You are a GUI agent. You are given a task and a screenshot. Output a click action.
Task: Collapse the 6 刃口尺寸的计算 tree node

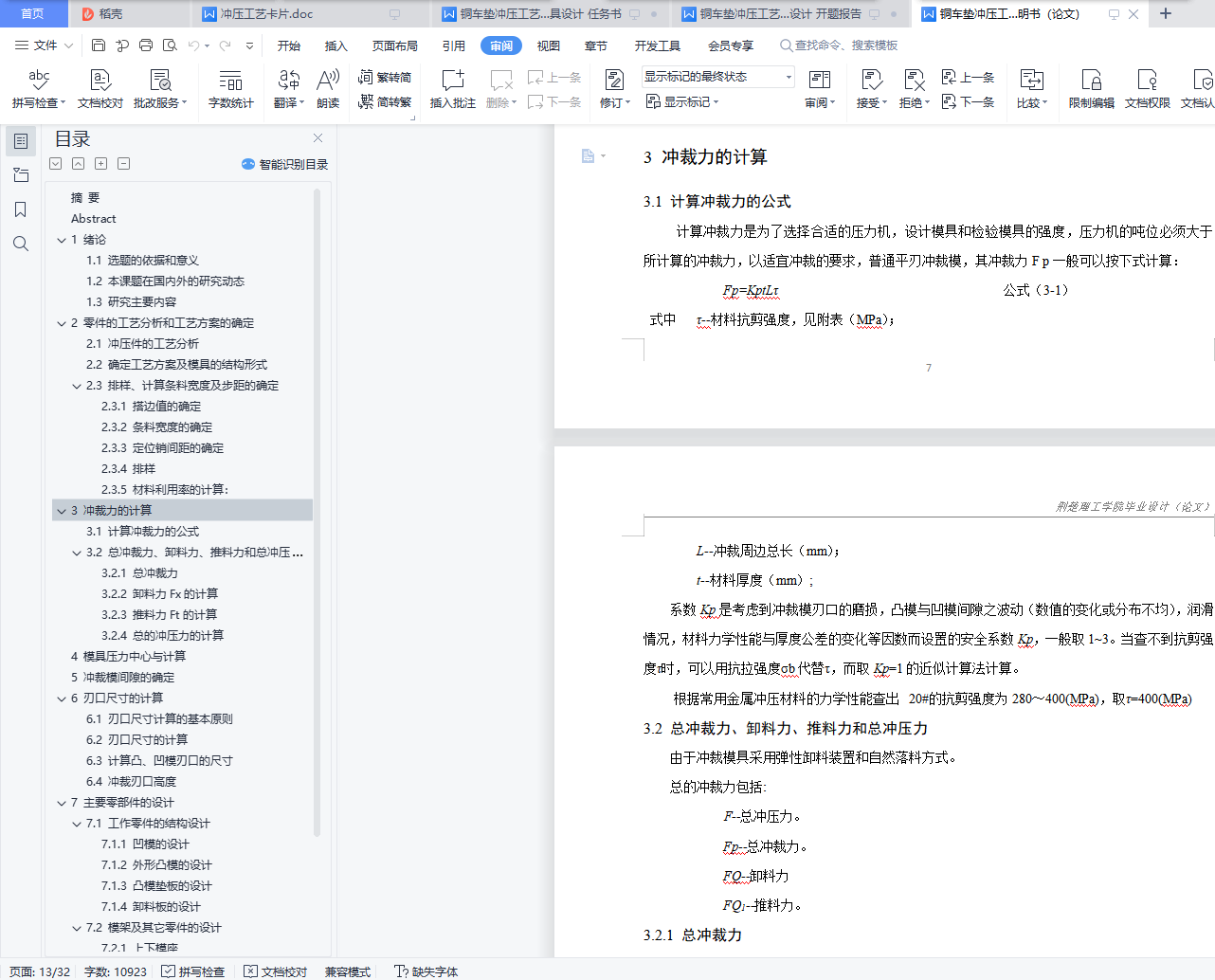point(62,699)
